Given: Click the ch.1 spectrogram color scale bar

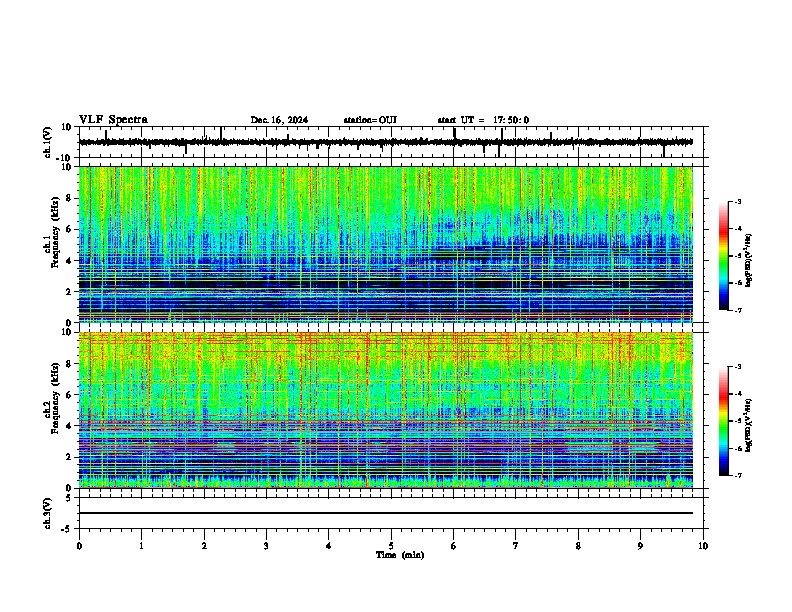Looking at the screenshot, I should coord(724,256).
